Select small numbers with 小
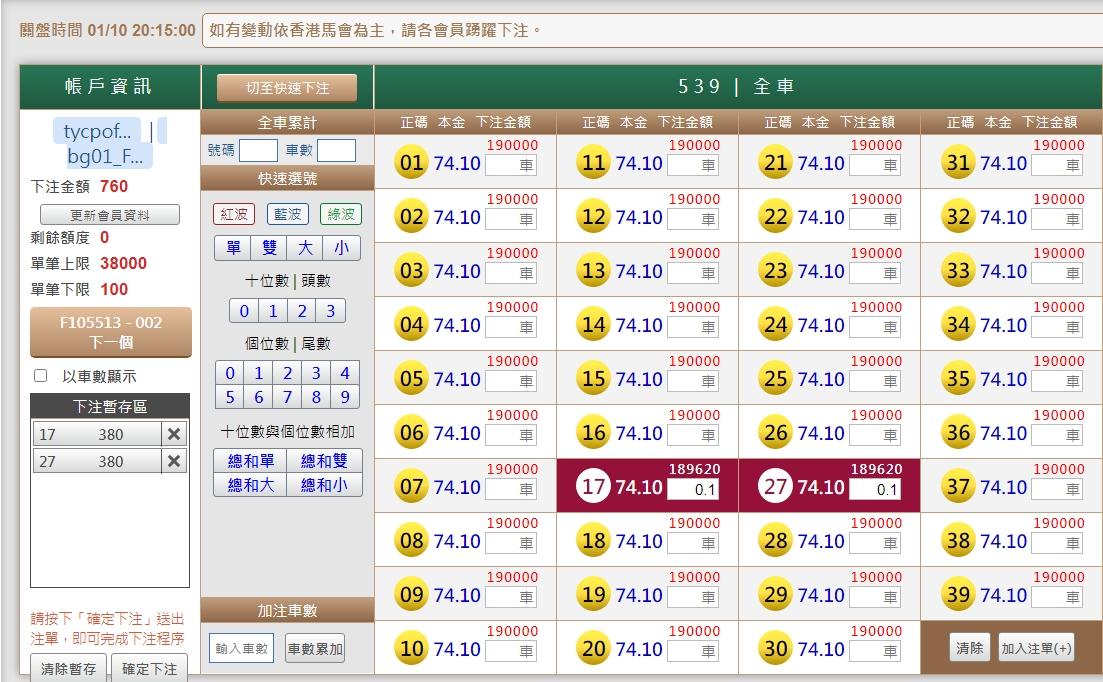The height and width of the screenshot is (682, 1103). click(x=342, y=247)
